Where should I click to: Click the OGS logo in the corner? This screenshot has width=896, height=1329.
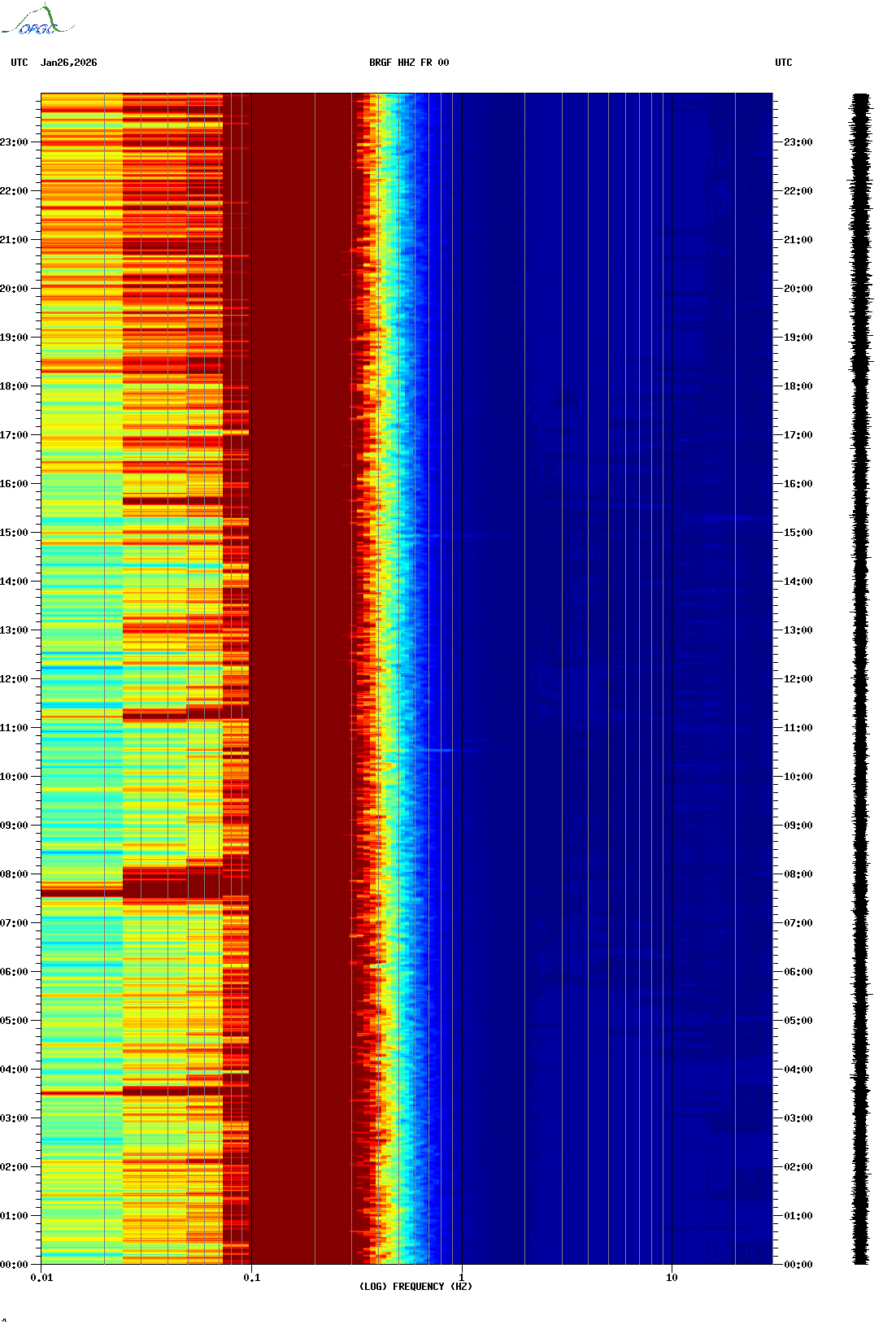pos(38,21)
